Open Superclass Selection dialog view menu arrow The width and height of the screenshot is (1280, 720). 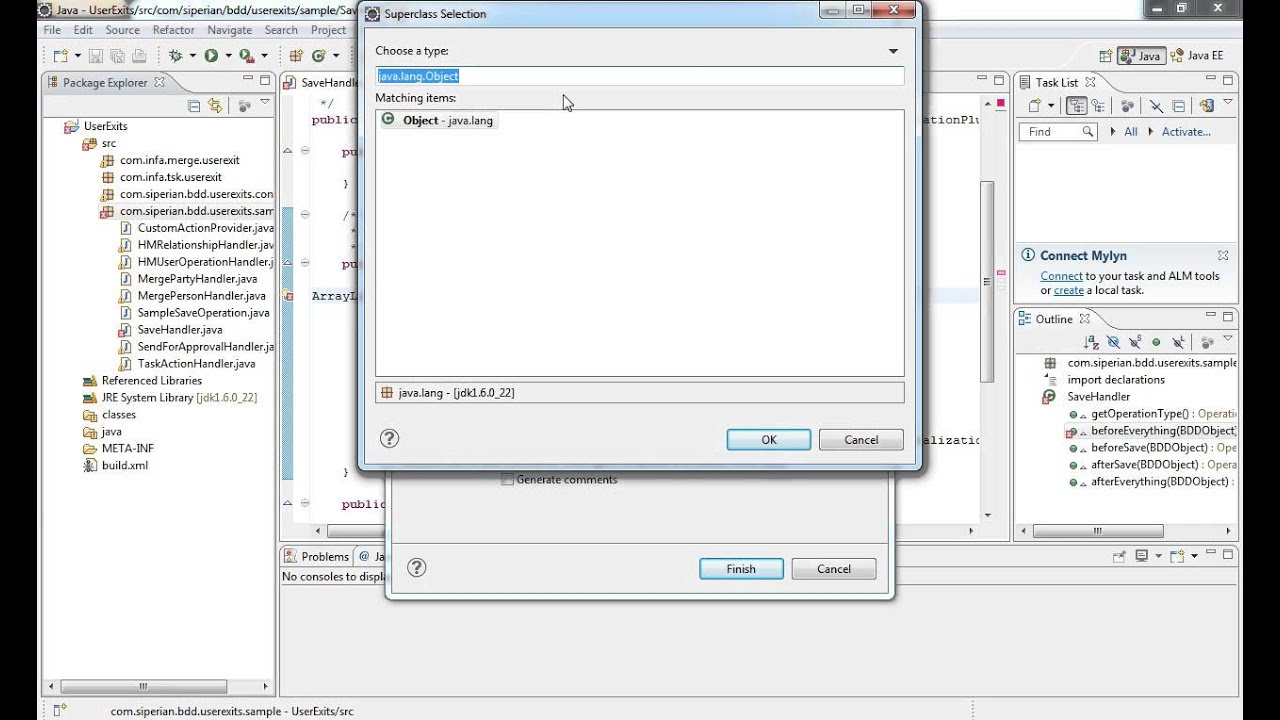coord(893,51)
